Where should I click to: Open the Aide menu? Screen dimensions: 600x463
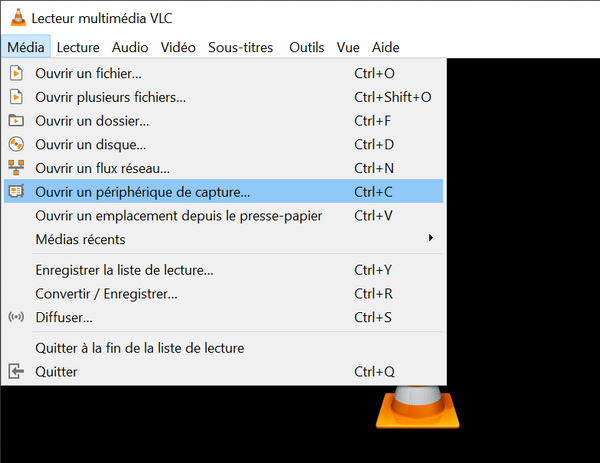coord(385,47)
